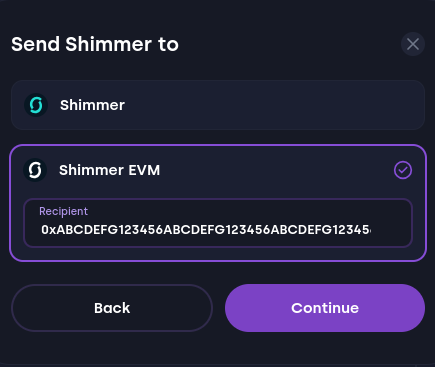Close the Send Shimmer dialog

click(x=413, y=44)
